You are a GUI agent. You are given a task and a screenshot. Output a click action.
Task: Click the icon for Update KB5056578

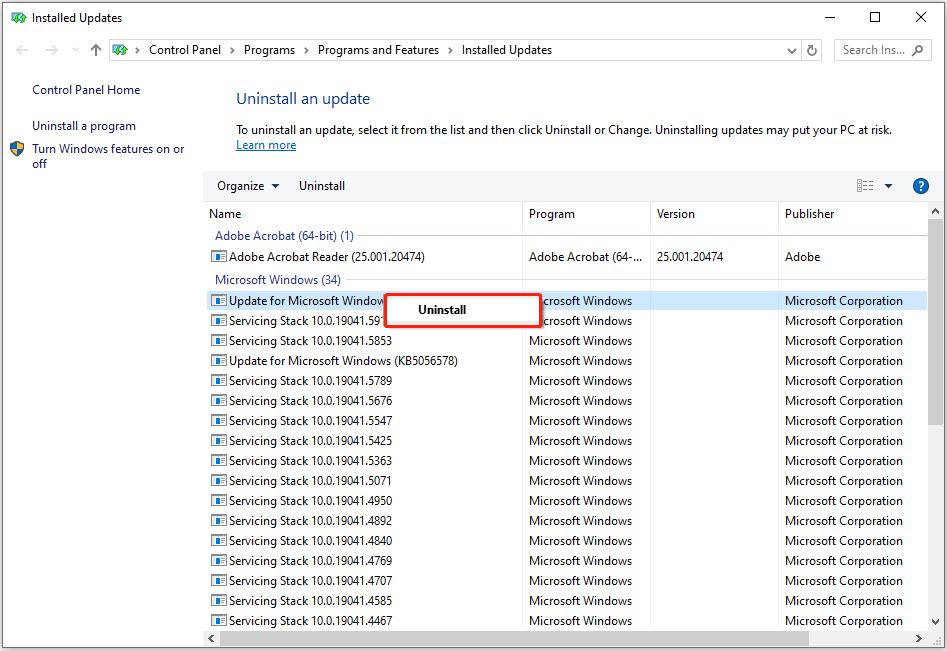tap(219, 361)
